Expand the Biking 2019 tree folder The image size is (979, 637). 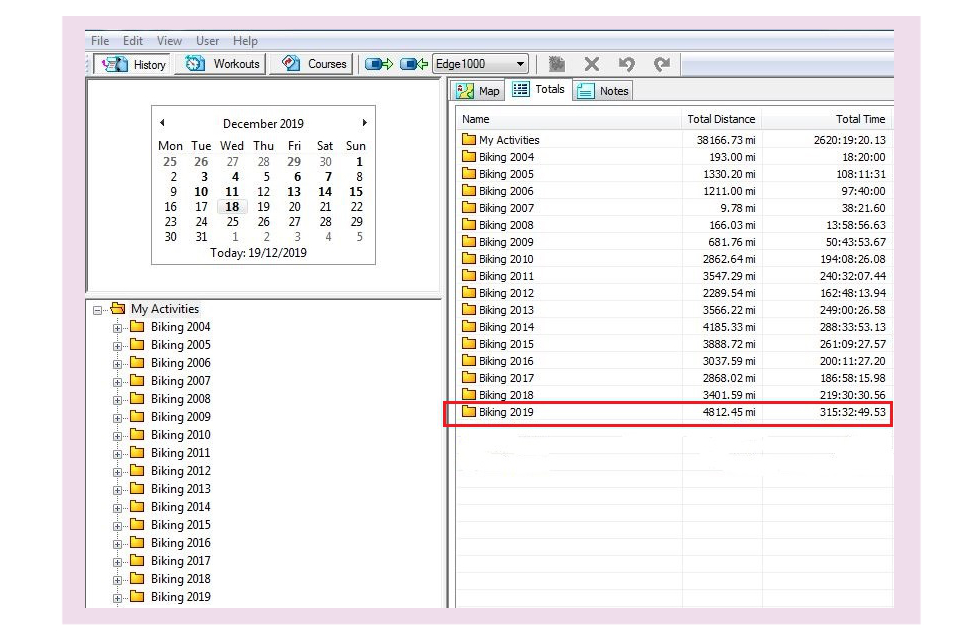(117, 598)
